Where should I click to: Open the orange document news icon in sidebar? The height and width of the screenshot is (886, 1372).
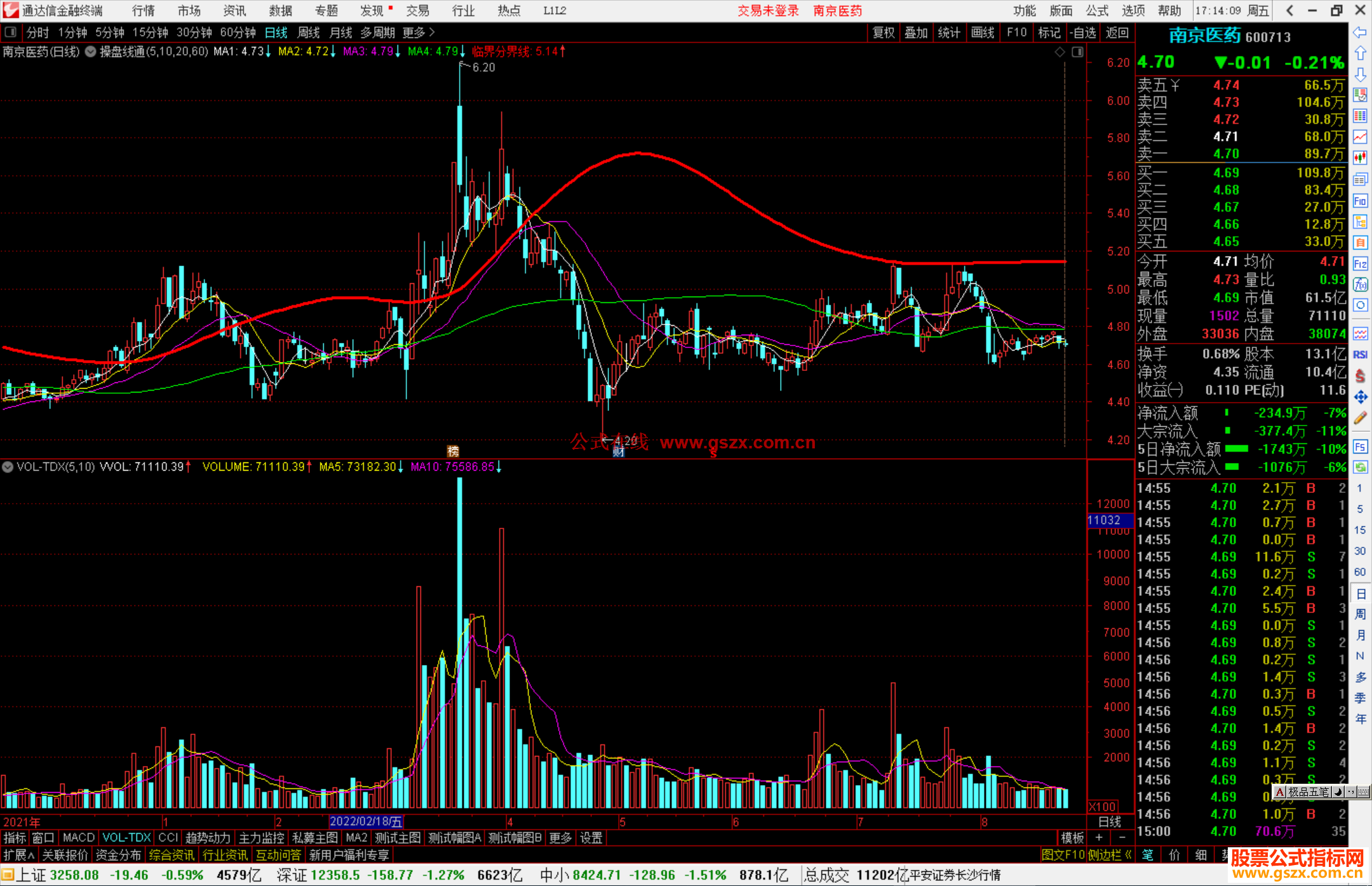1360,243
